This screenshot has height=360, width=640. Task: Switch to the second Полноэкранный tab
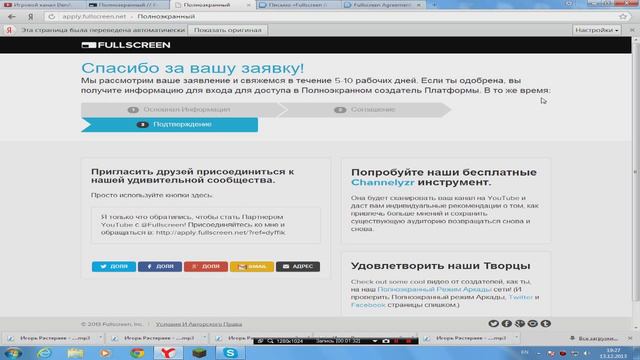[x=128, y=5]
